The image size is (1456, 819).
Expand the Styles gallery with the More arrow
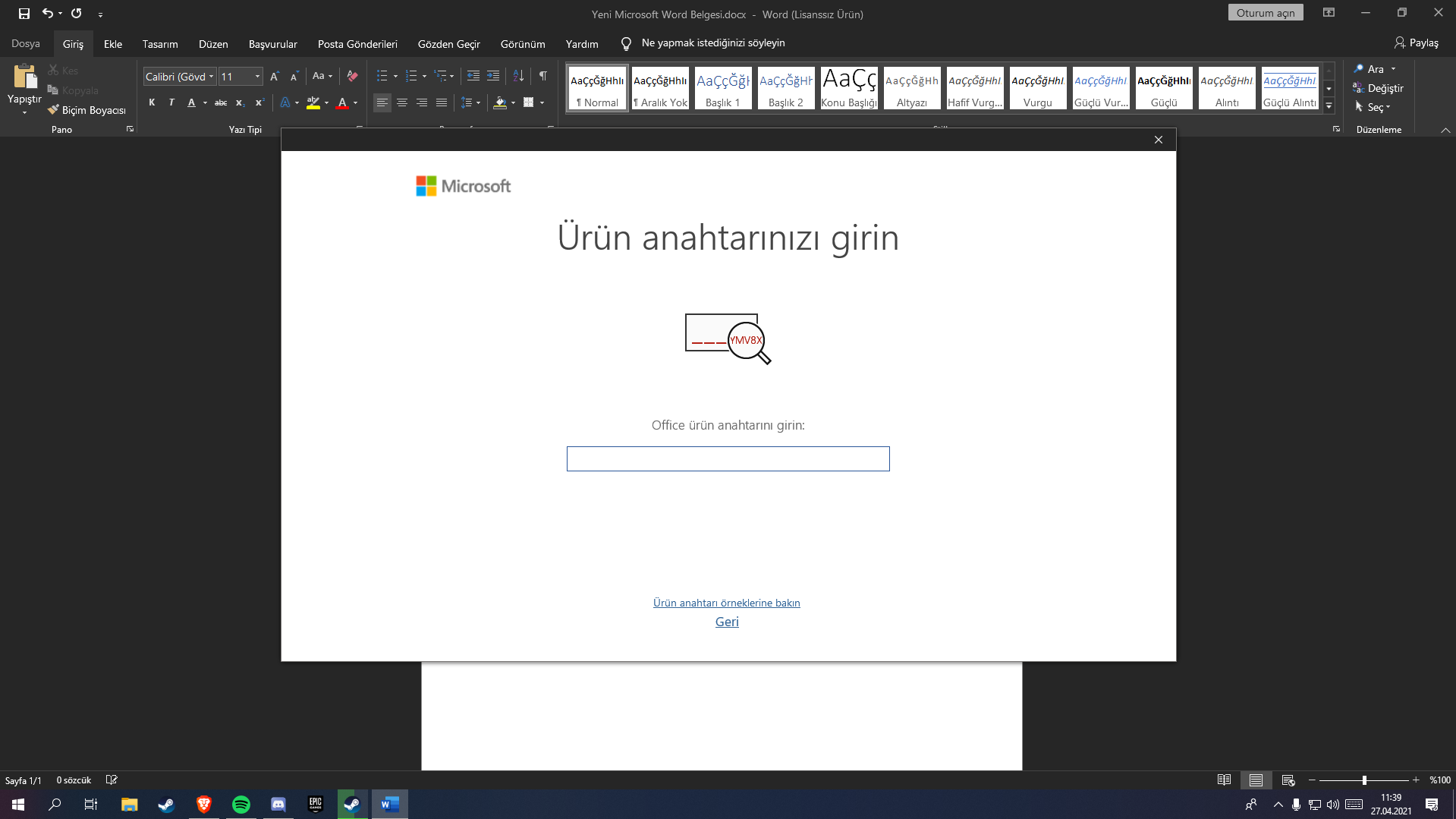[1329, 106]
